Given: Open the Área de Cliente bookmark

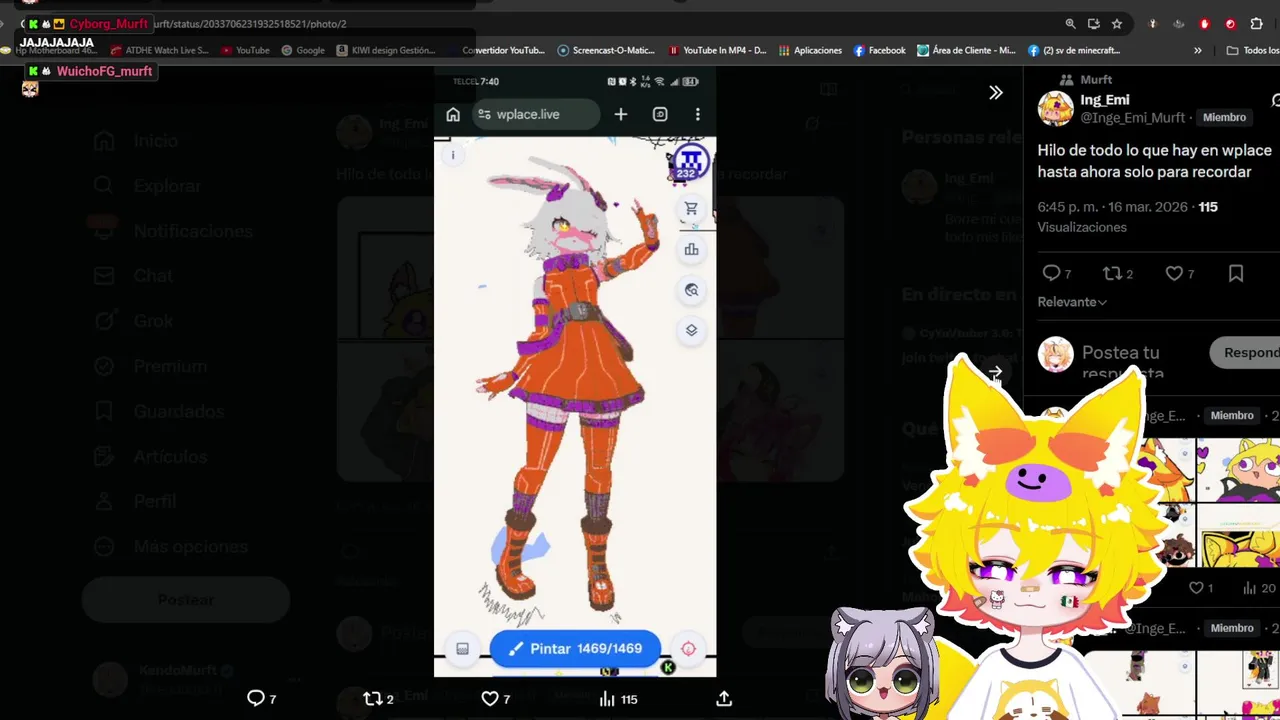Looking at the screenshot, I should click(x=966, y=50).
